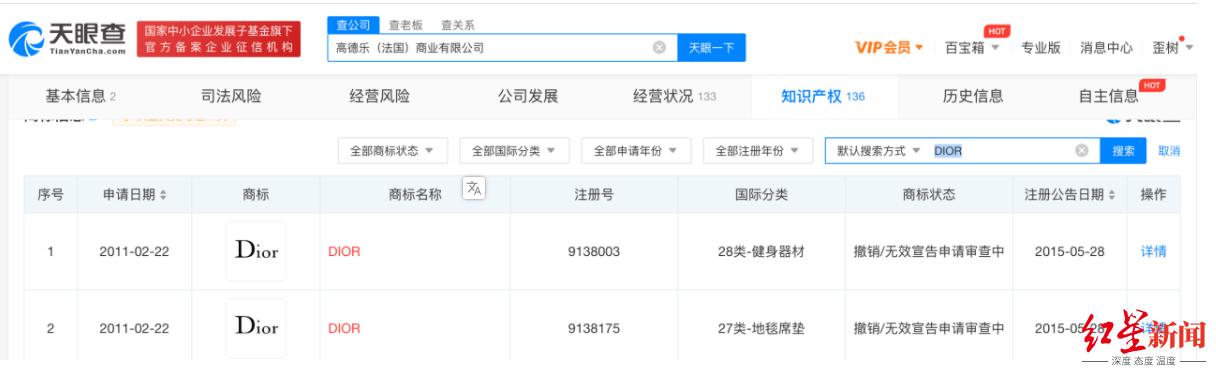Expand 百宝箱 menu
The image size is (1216, 377).
click(x=973, y=48)
